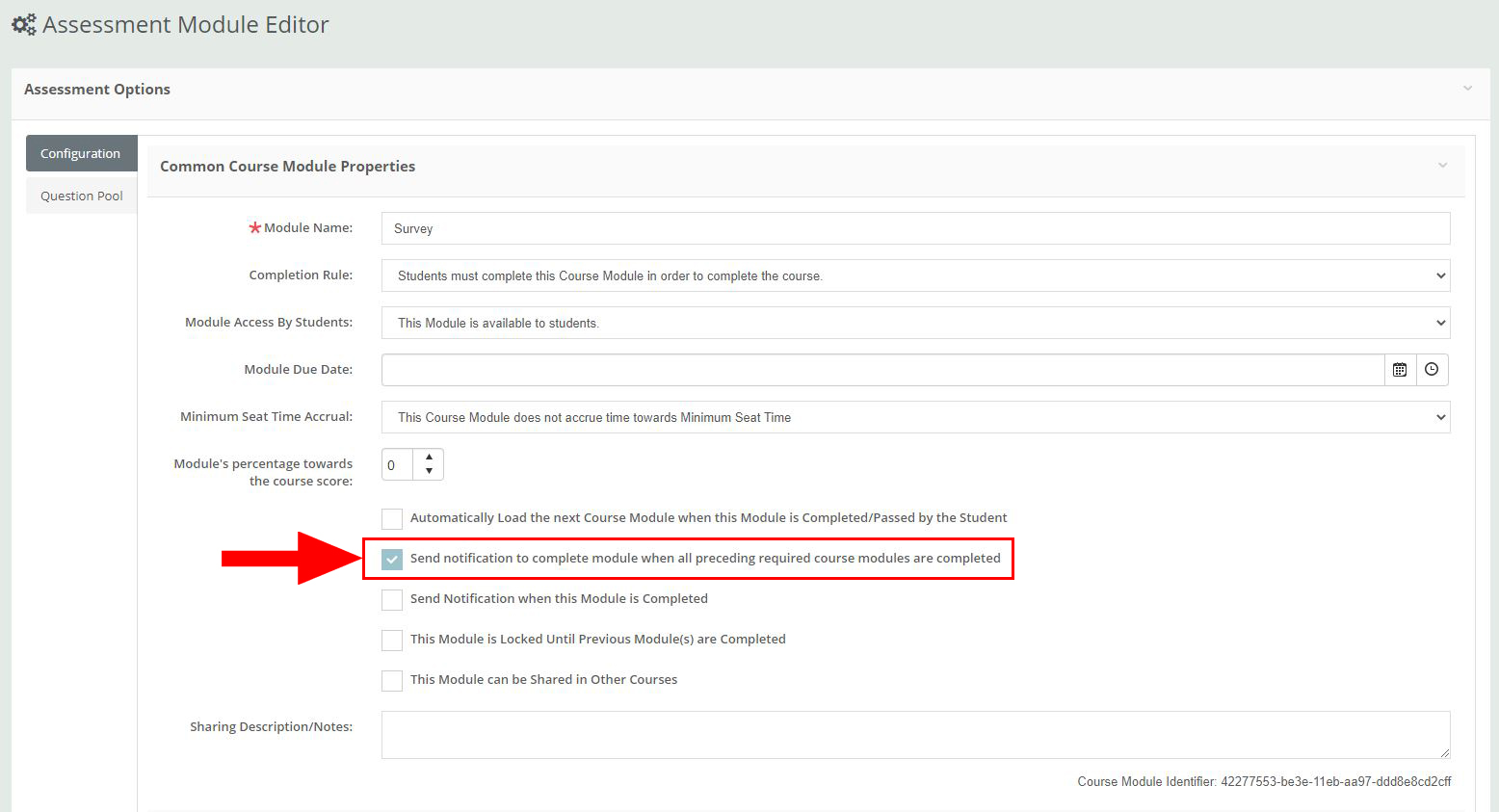Image resolution: width=1499 pixels, height=812 pixels.
Task: Check This Module is Locked Until Previous Modules option
Action: click(392, 640)
